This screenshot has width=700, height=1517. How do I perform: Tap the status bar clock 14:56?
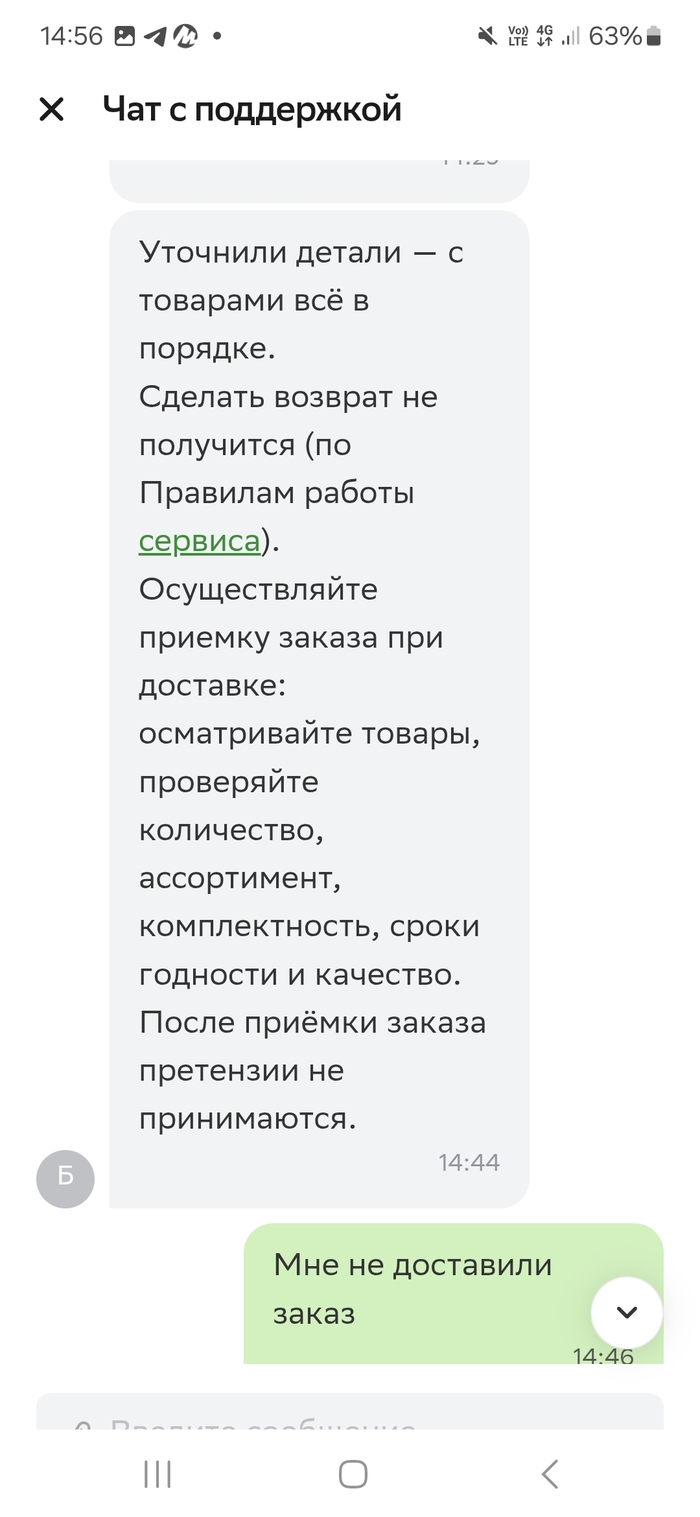pyautogui.click(x=71, y=37)
